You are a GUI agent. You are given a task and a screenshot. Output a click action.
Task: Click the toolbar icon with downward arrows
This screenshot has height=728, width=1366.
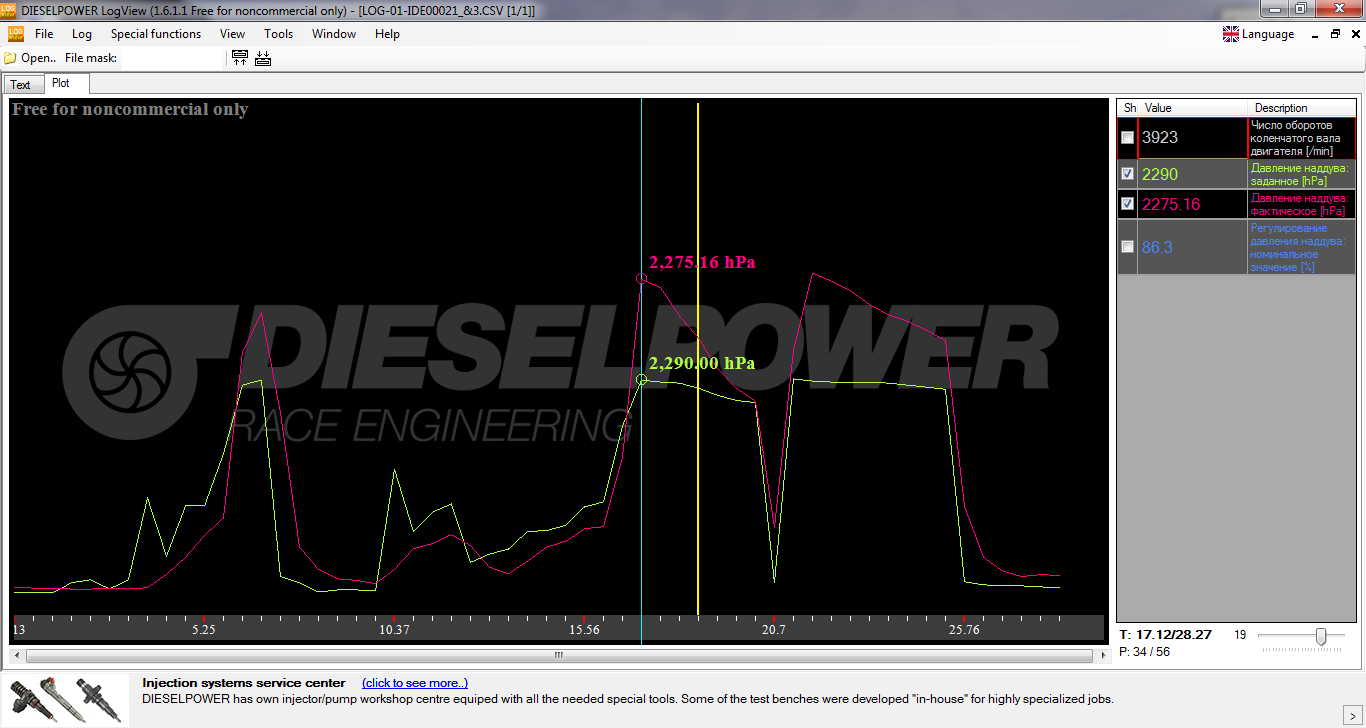(263, 58)
